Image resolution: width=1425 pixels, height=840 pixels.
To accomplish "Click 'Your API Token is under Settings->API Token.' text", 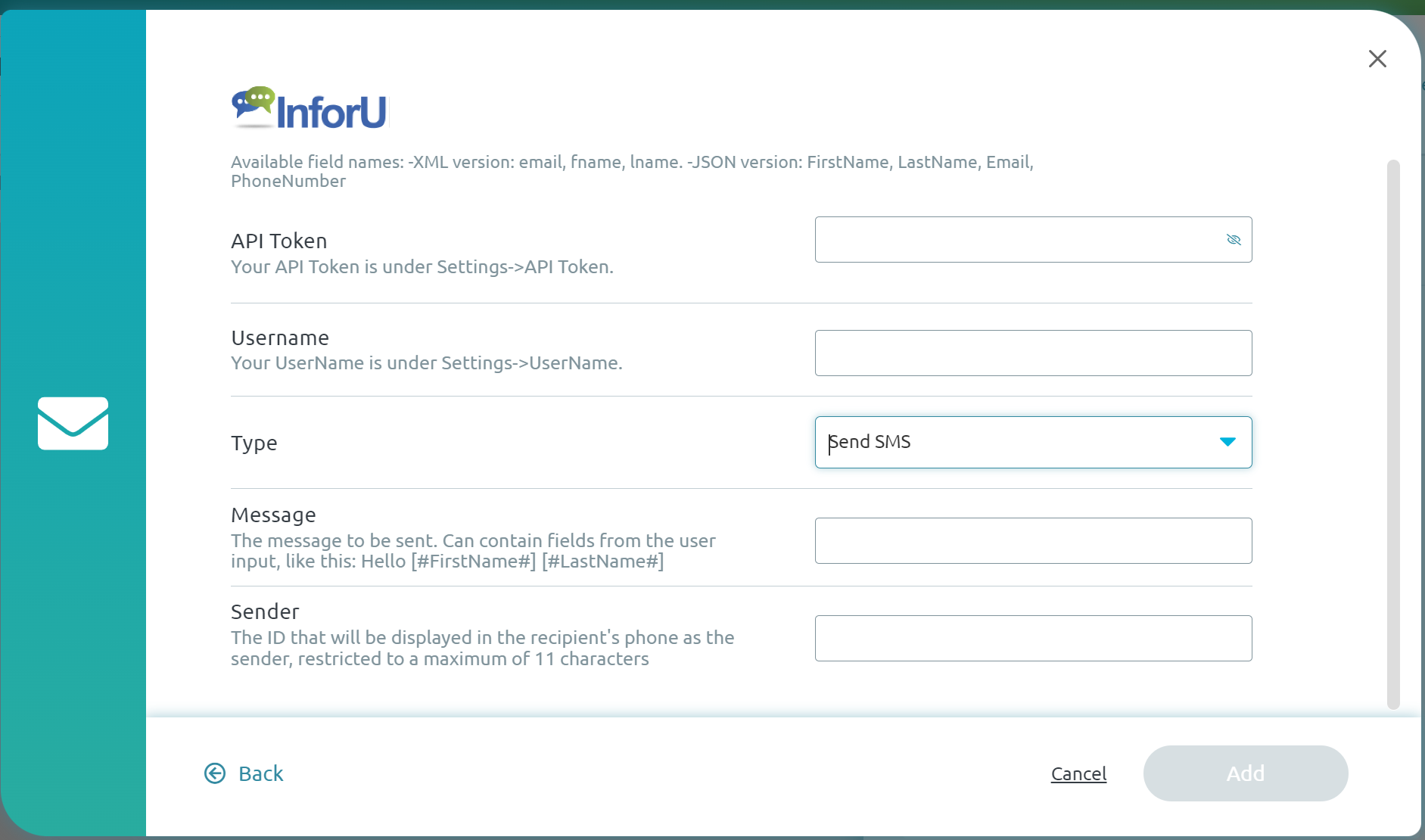I will pyautogui.click(x=422, y=267).
